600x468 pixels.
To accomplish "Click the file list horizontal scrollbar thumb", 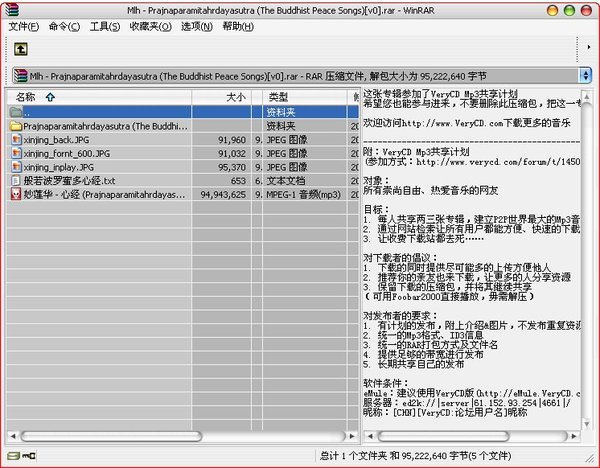I will 111,436.
